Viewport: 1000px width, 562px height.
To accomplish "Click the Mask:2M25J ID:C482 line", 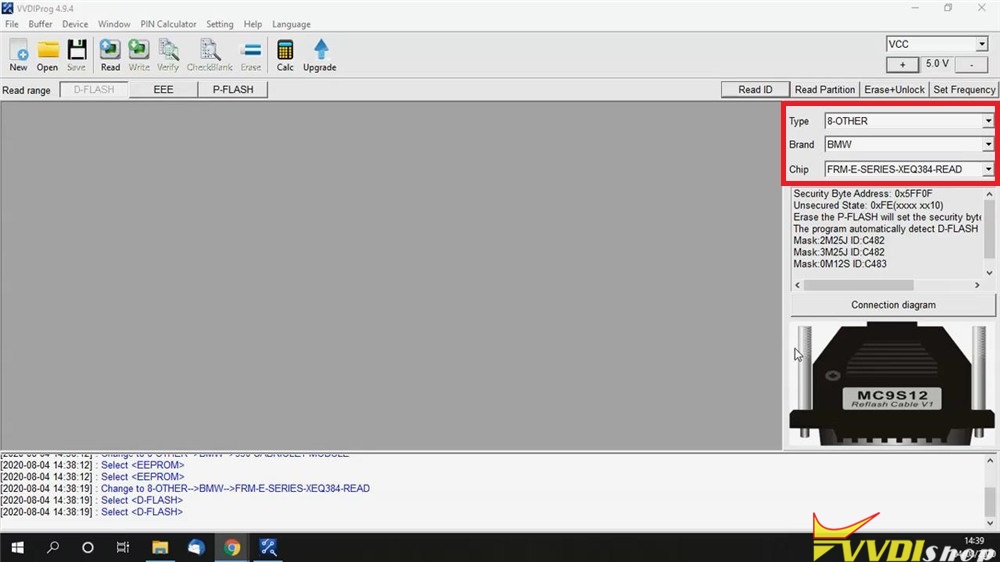I will tap(839, 240).
